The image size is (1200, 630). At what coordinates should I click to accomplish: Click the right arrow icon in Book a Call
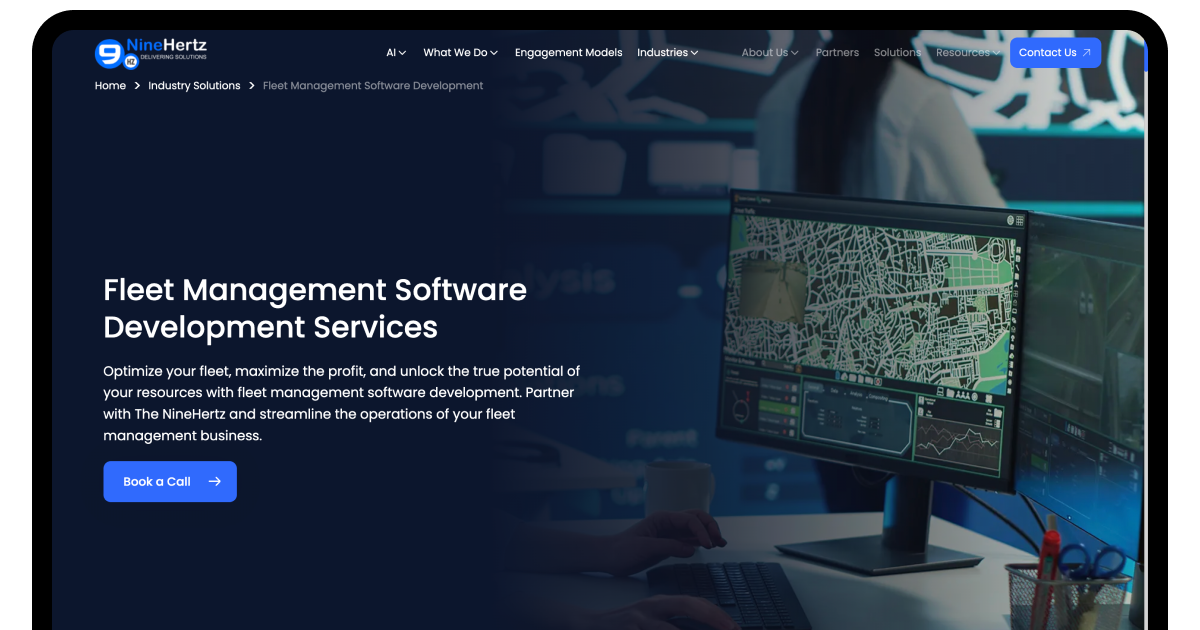click(214, 482)
